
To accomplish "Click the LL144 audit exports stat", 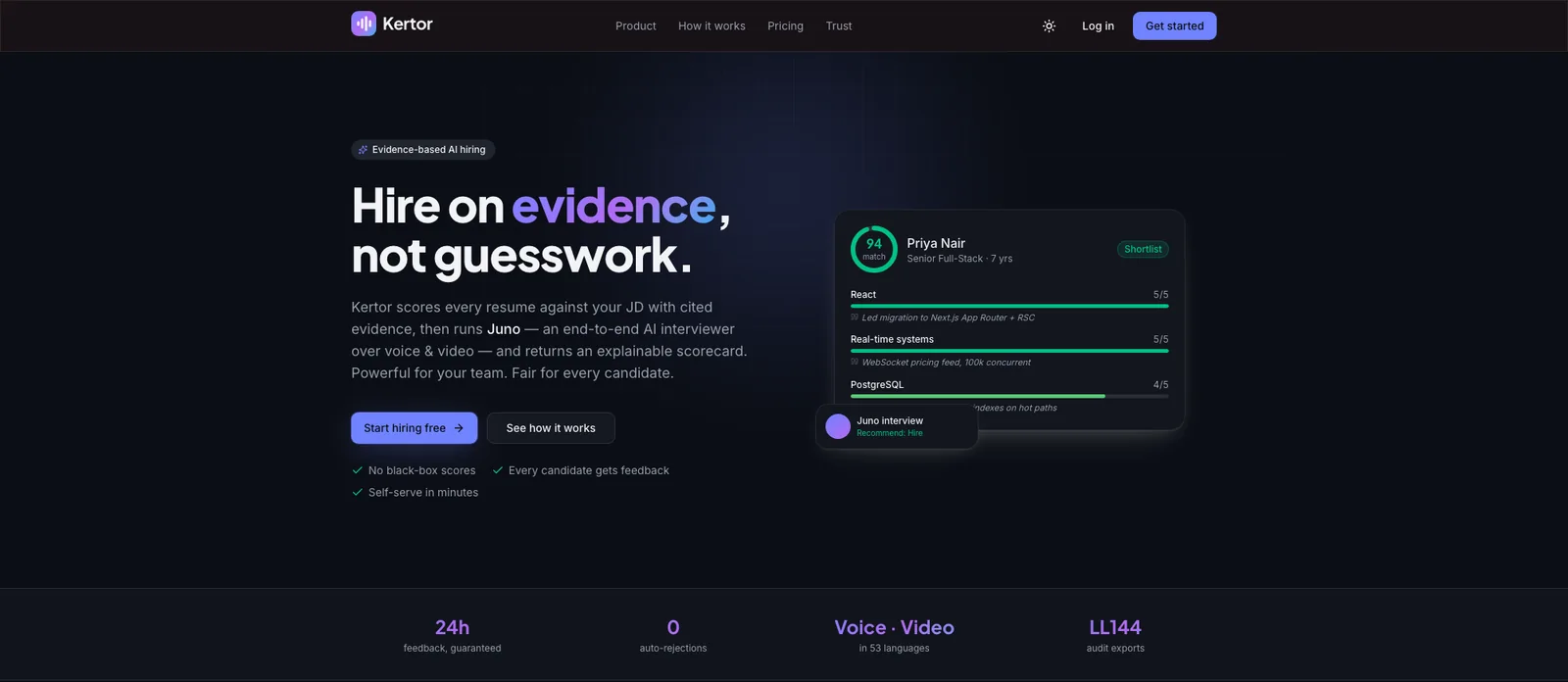I will point(1115,636).
